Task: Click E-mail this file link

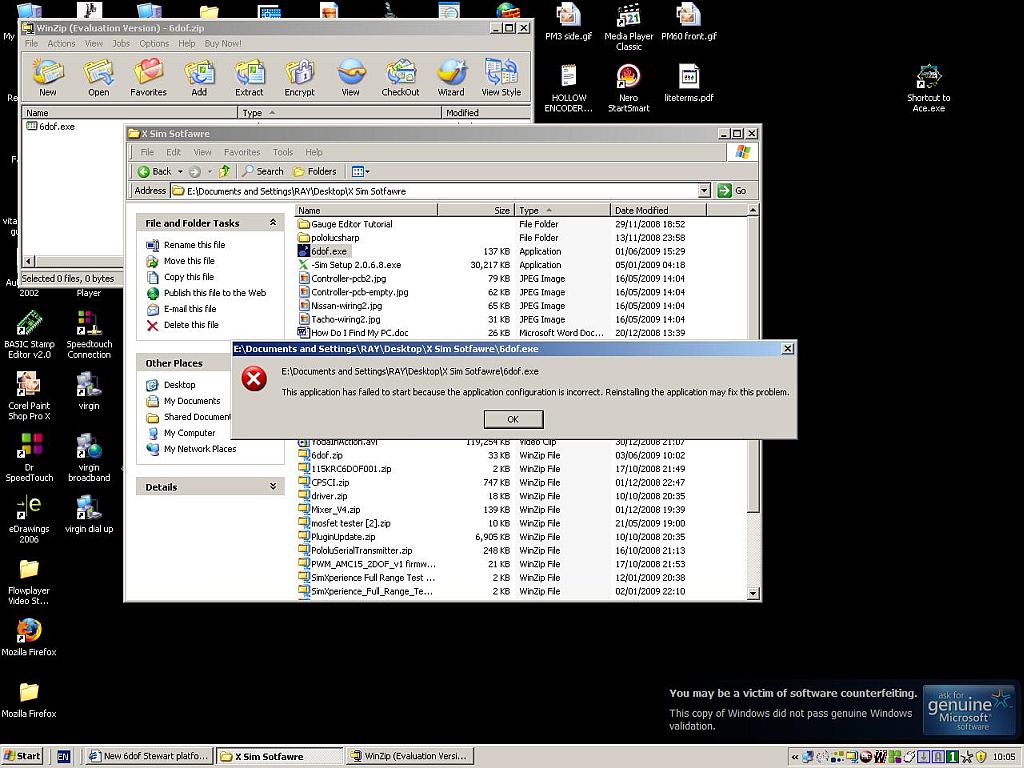Action: click(190, 309)
